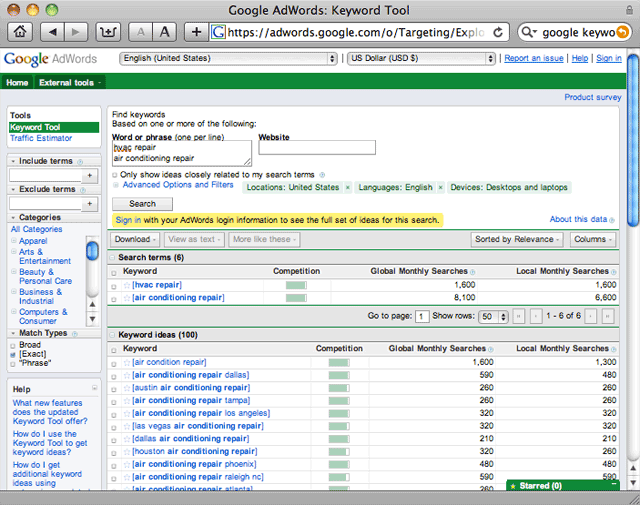The width and height of the screenshot is (640, 505).
Task: Select the "Phrase" match type checkbox
Action: 13,364
